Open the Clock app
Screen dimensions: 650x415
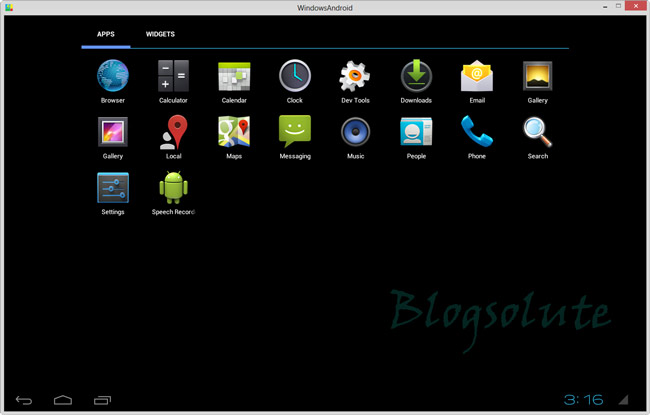295,81
